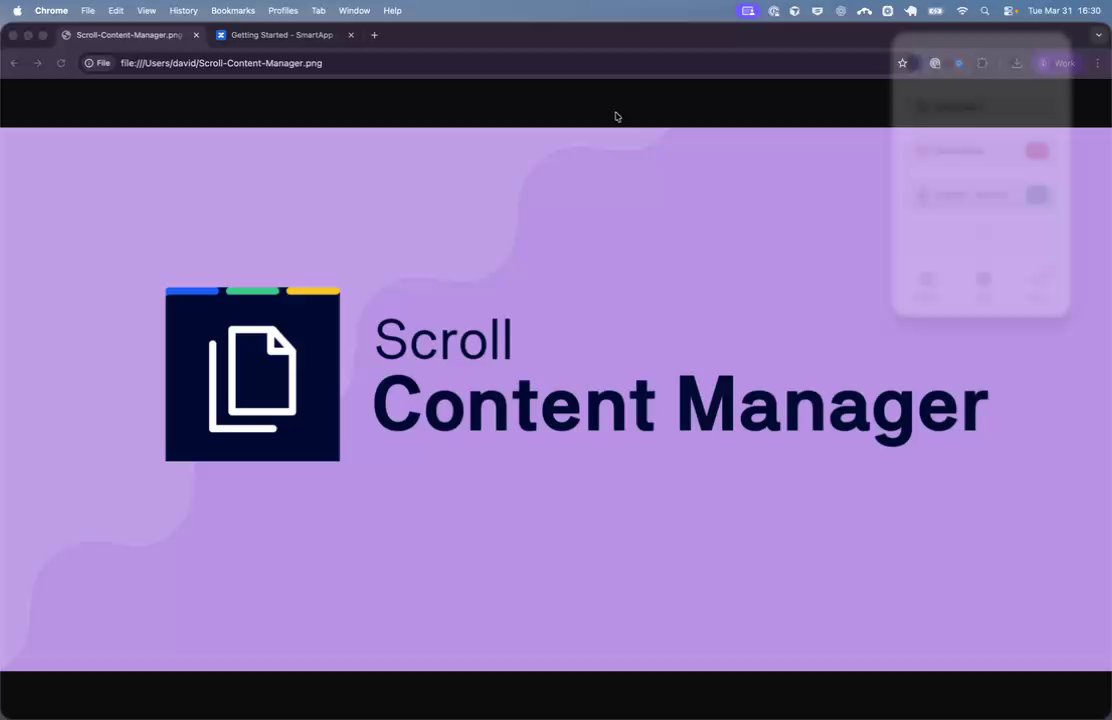Open the Window menu

point(354,11)
